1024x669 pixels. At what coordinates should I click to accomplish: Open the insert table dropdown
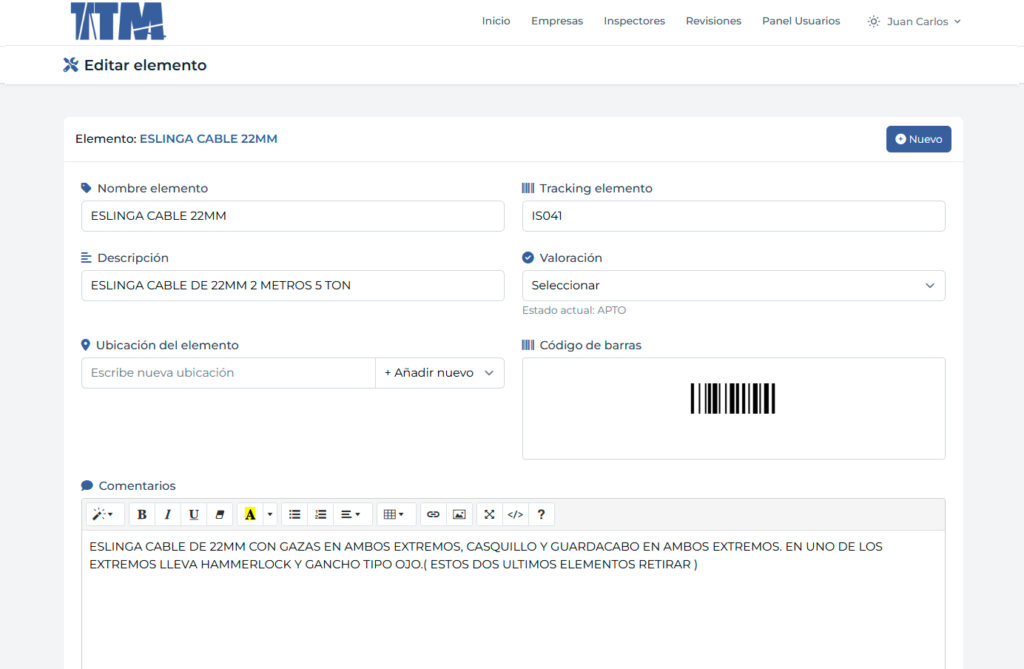394,515
